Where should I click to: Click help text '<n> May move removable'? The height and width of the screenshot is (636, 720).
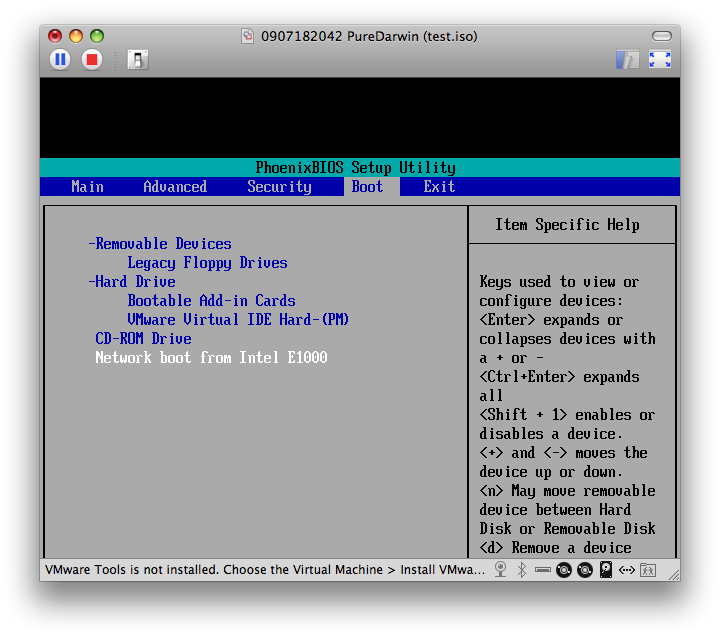point(567,491)
